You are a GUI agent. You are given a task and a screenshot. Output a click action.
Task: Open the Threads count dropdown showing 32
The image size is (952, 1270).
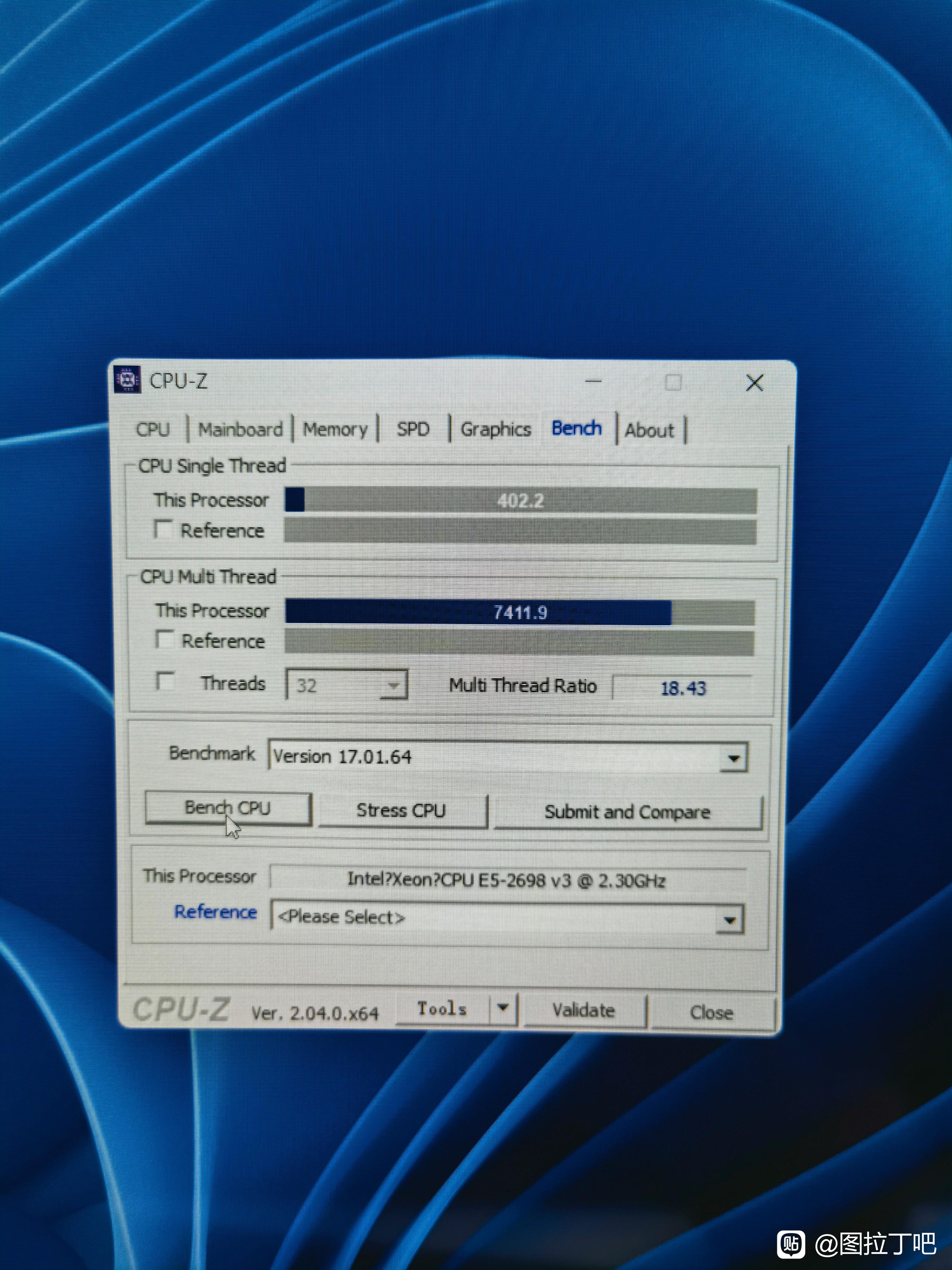pyautogui.click(x=346, y=685)
